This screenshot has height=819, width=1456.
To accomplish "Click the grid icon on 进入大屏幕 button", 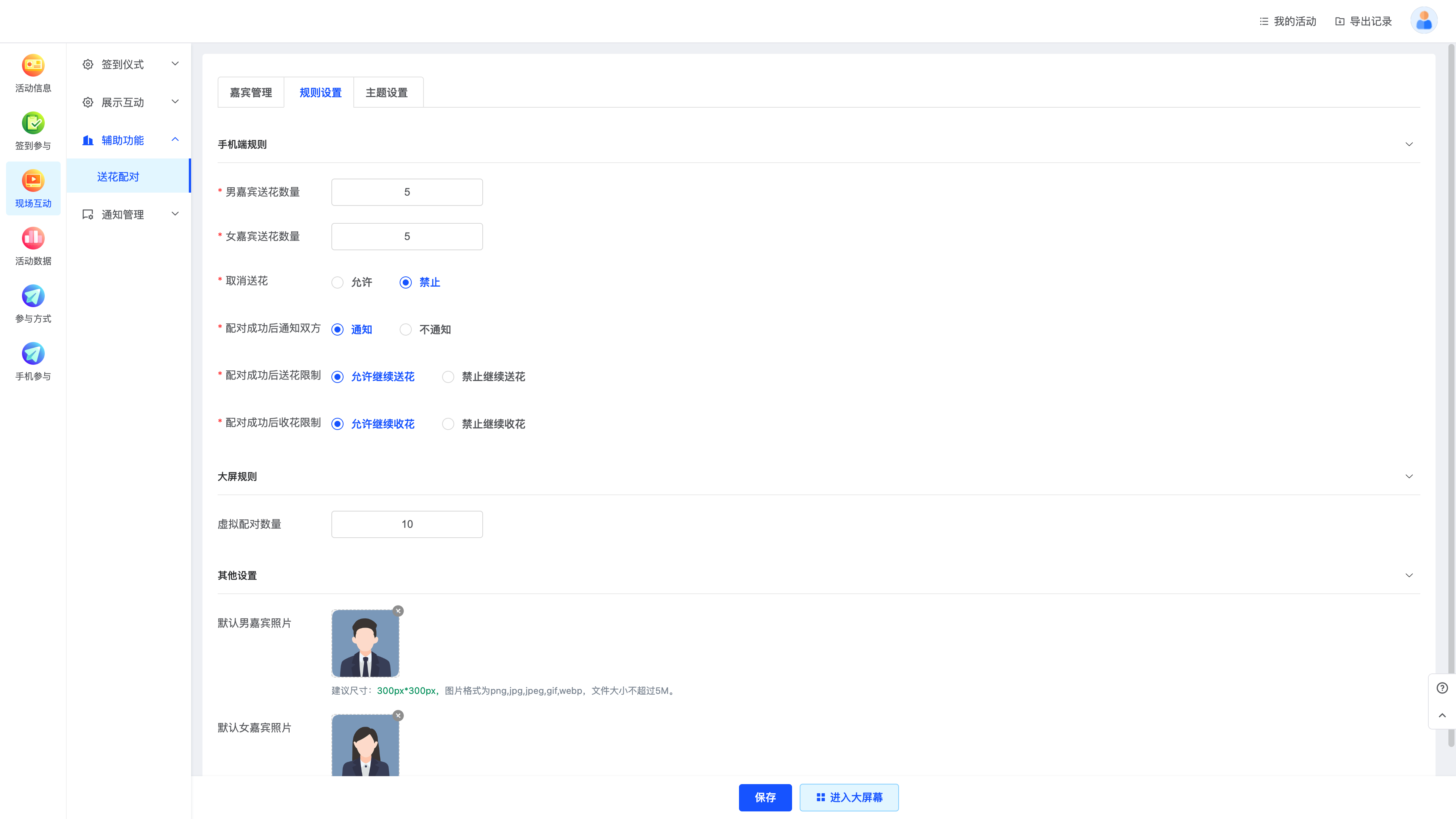I will 820,797.
